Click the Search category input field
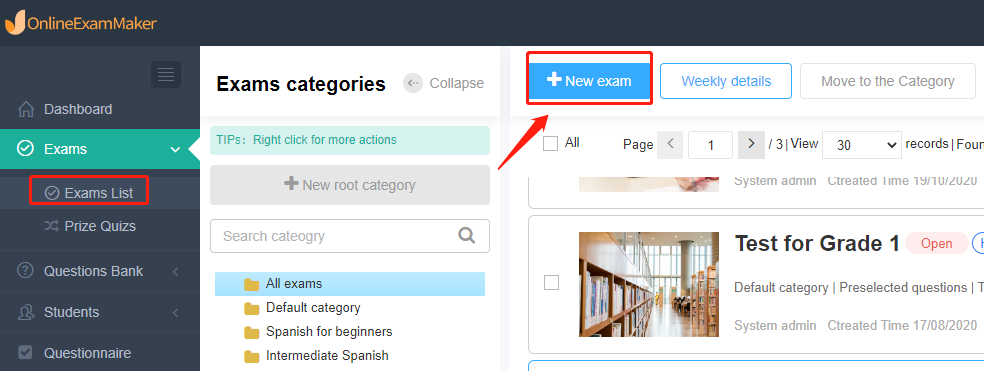Viewport: 984px width, 371px height. click(x=350, y=236)
